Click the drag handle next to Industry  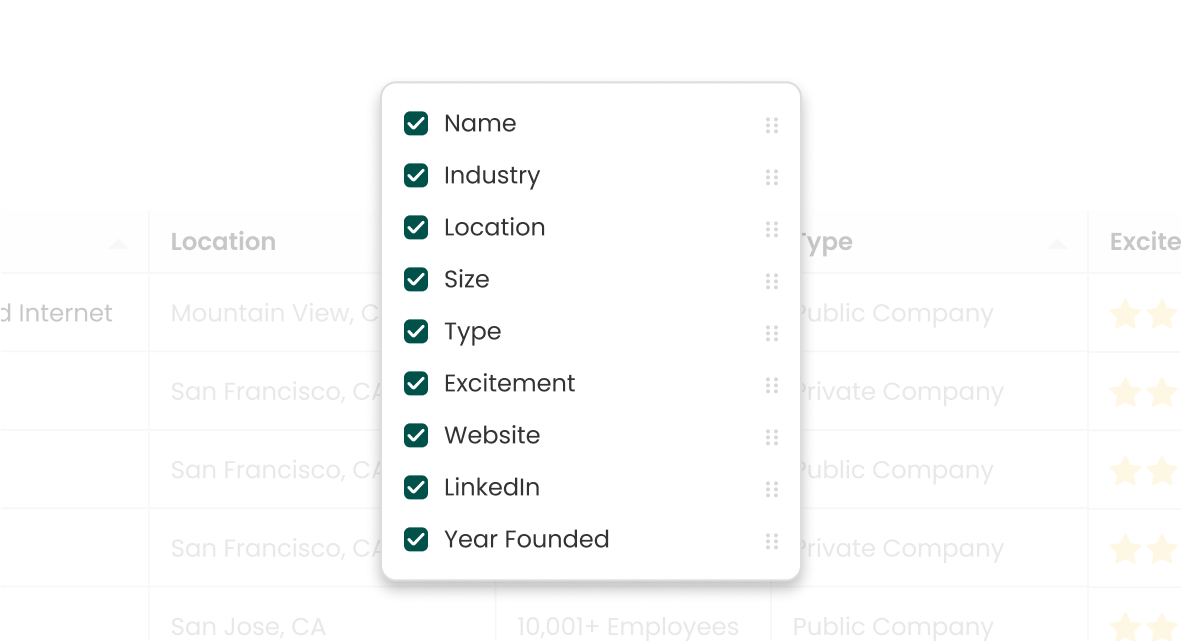pyautogui.click(x=772, y=177)
